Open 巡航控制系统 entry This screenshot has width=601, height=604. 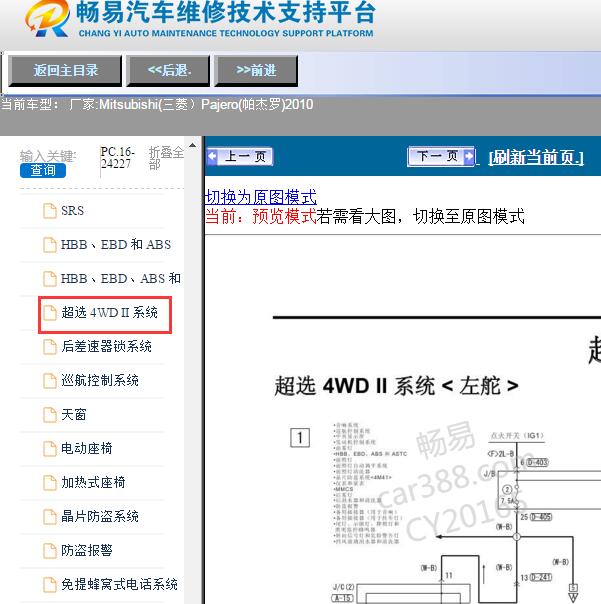tap(100, 381)
